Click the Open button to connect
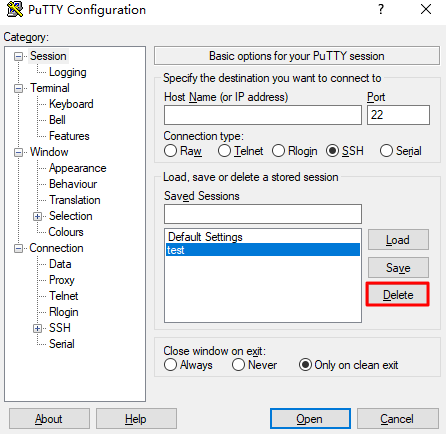This screenshot has height=434, width=446. click(x=310, y=419)
